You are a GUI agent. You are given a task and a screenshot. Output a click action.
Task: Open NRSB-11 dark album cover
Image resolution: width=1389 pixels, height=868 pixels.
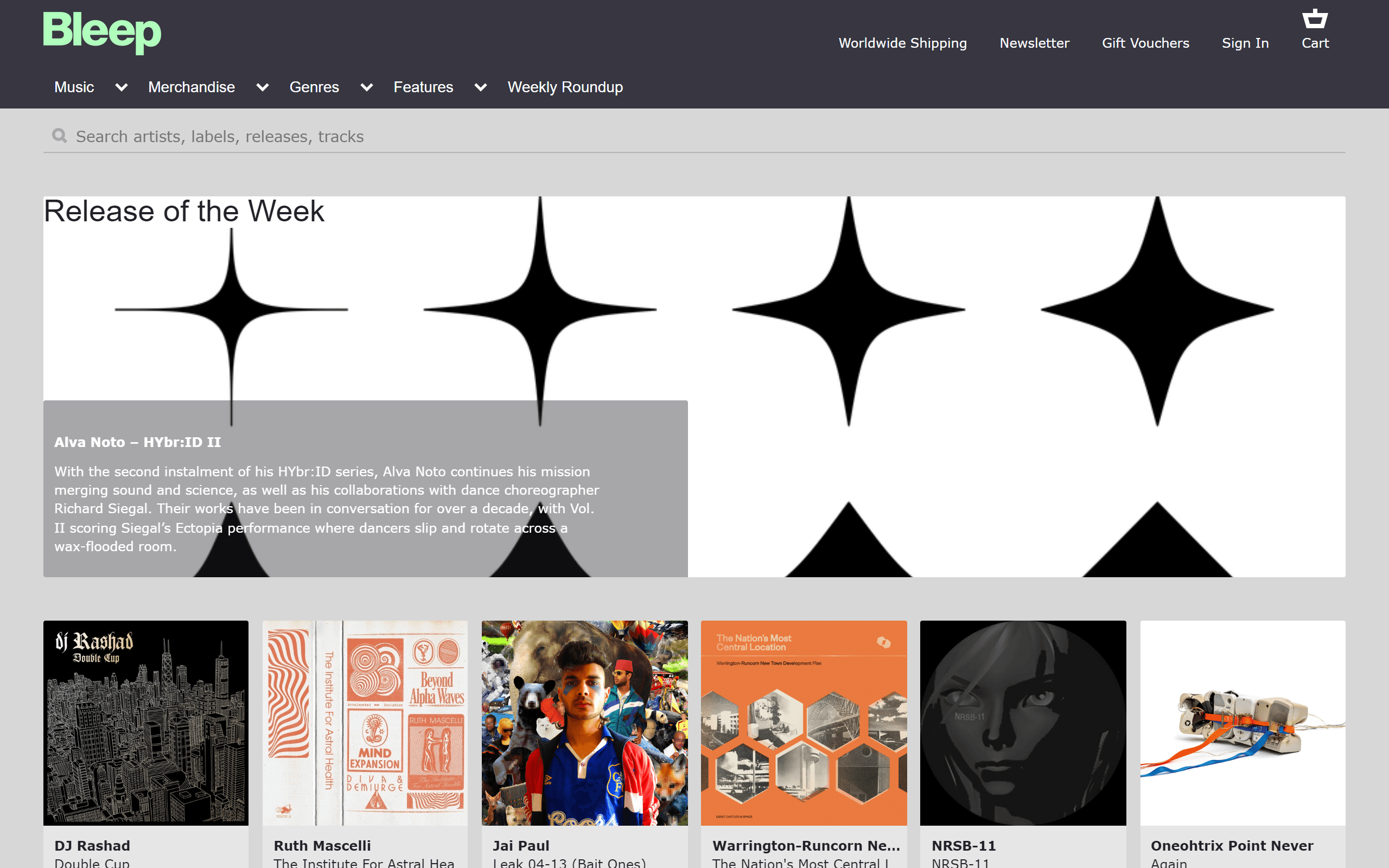tap(1023, 723)
